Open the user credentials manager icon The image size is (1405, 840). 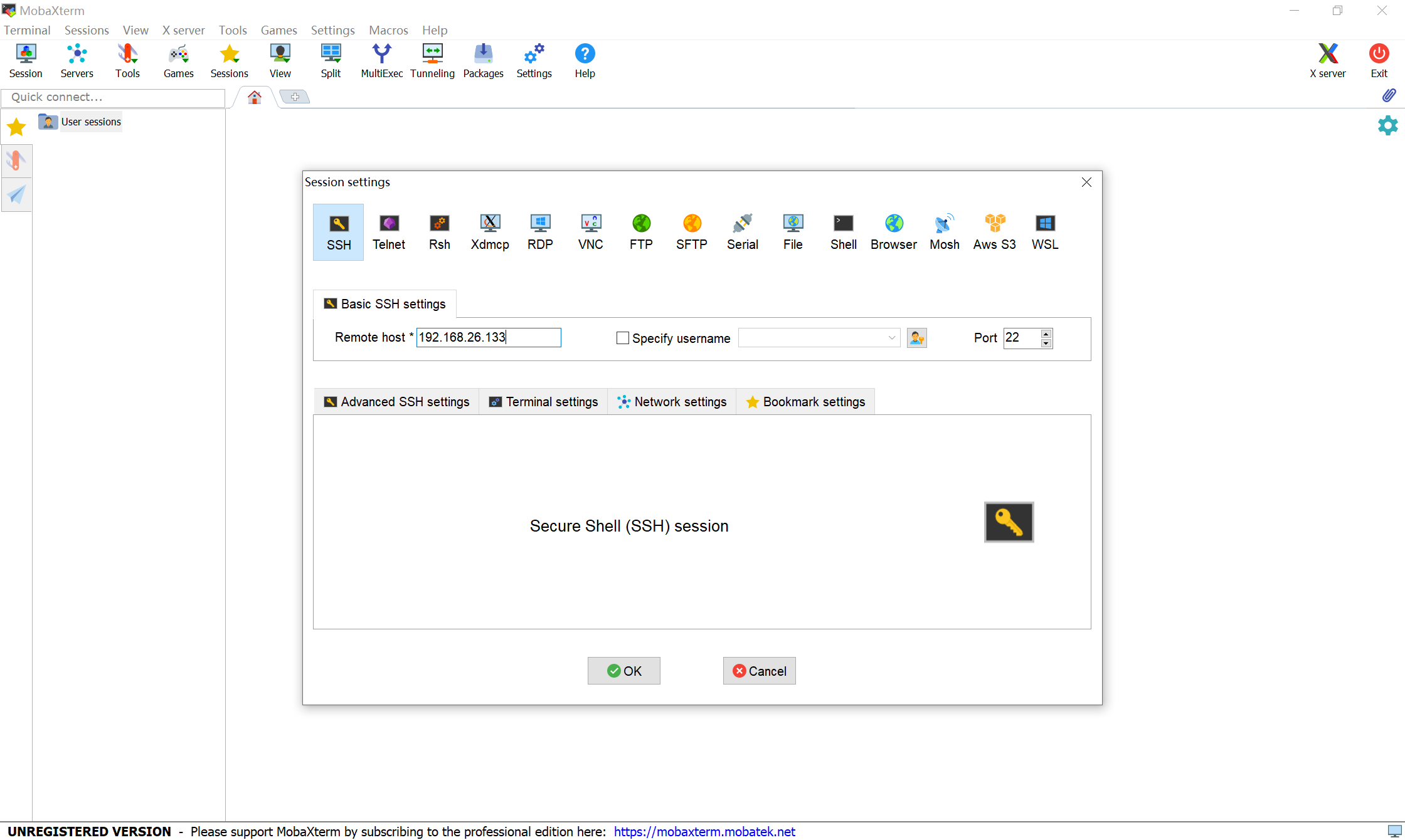click(916, 338)
